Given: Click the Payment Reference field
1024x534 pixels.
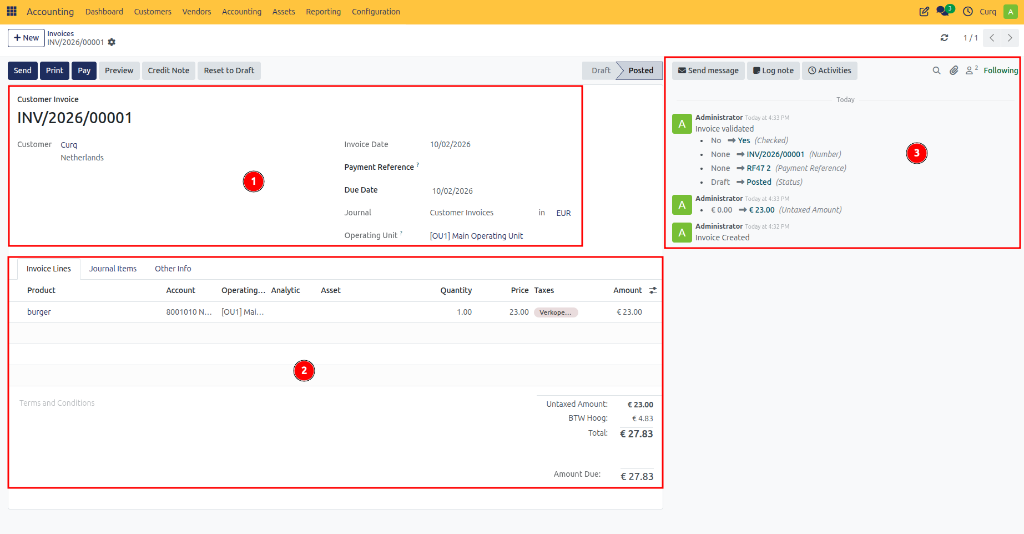Looking at the screenshot, I should tap(500, 167).
